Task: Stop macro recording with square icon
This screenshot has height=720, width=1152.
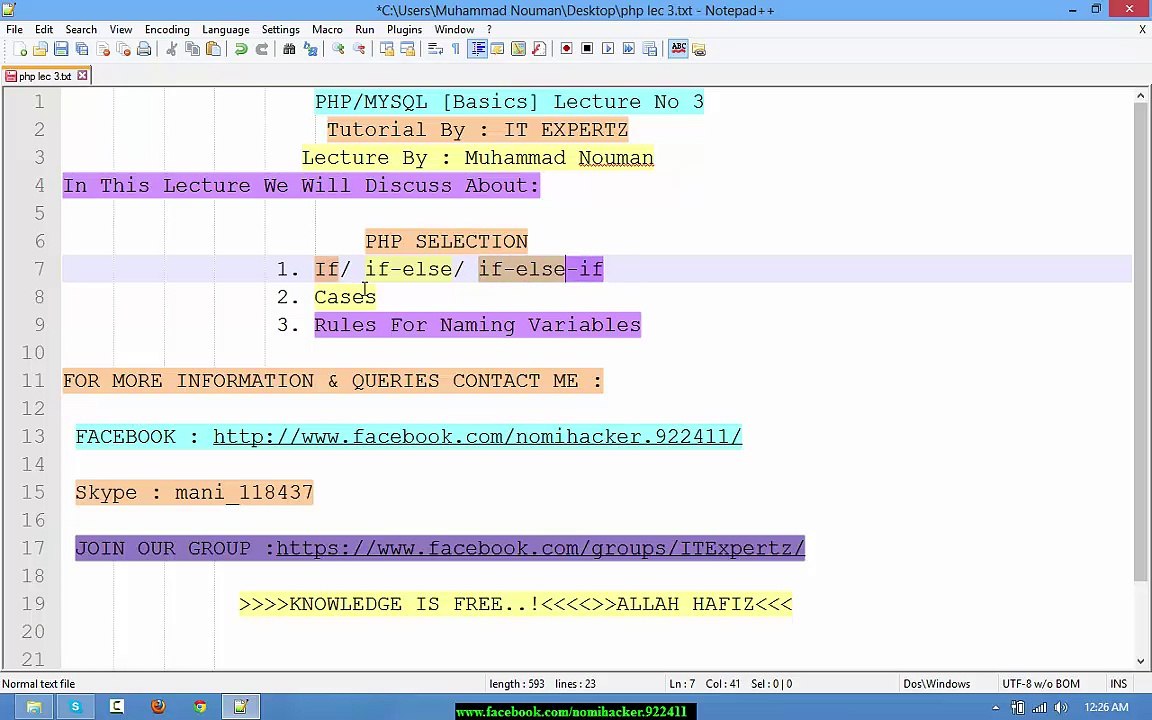Action: [x=587, y=49]
